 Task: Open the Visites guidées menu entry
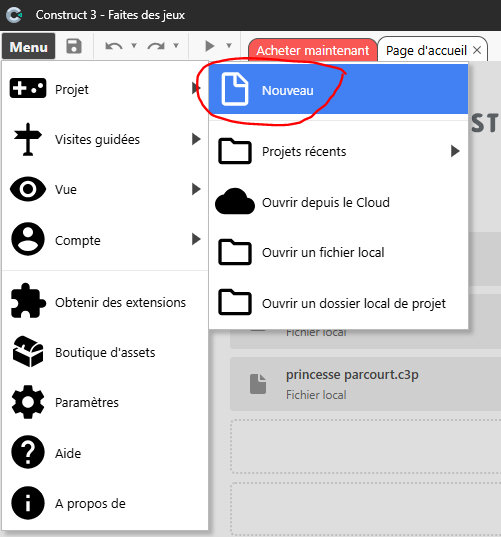click(x=105, y=139)
